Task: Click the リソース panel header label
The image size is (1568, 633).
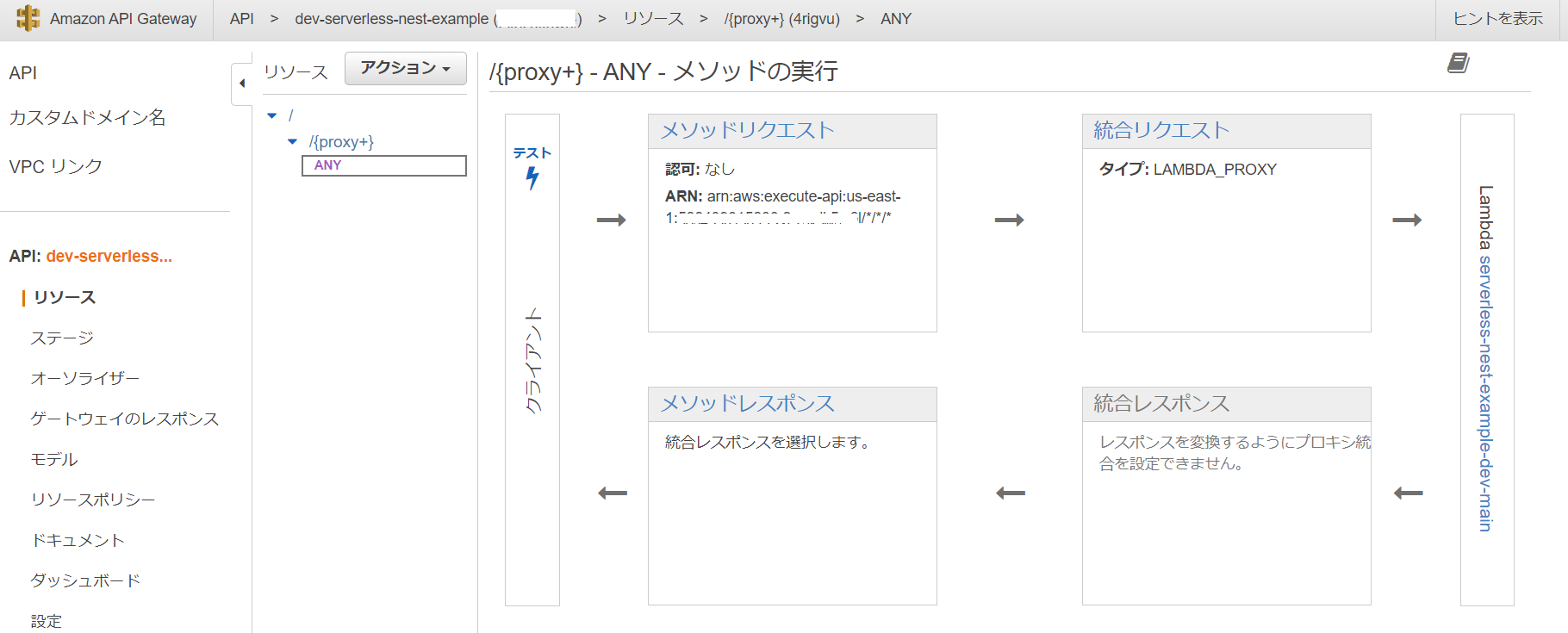Action: [x=296, y=72]
